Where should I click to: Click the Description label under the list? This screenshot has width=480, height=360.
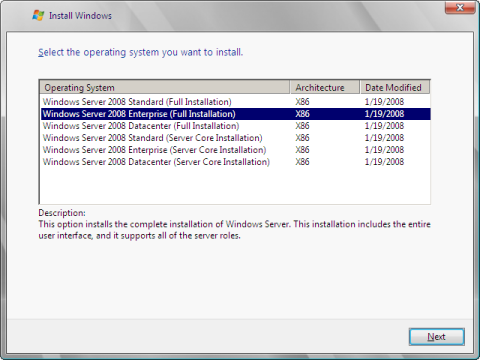(x=62, y=213)
